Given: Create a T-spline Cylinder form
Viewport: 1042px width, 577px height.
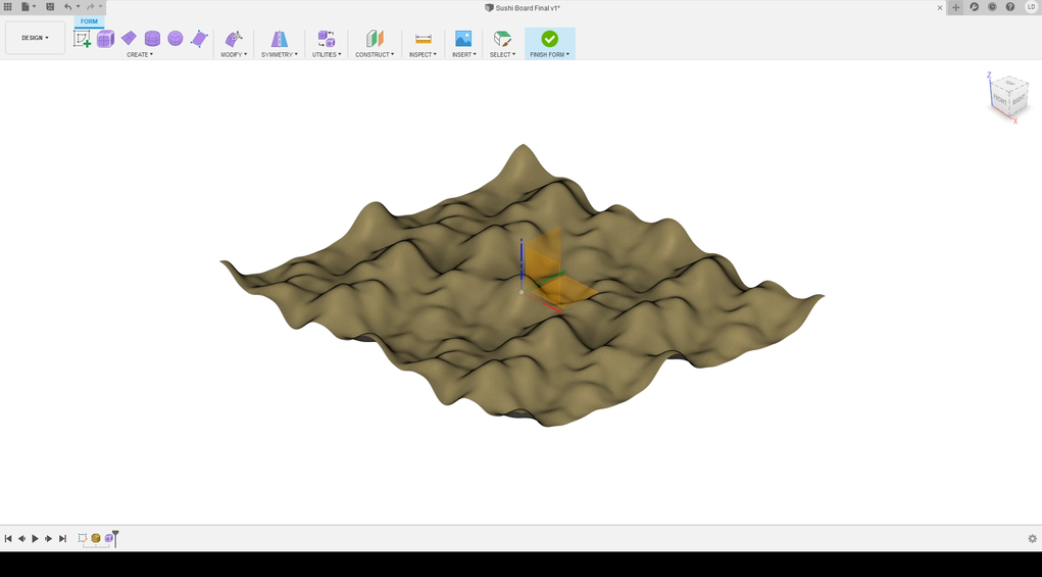Looking at the screenshot, I should [x=152, y=39].
